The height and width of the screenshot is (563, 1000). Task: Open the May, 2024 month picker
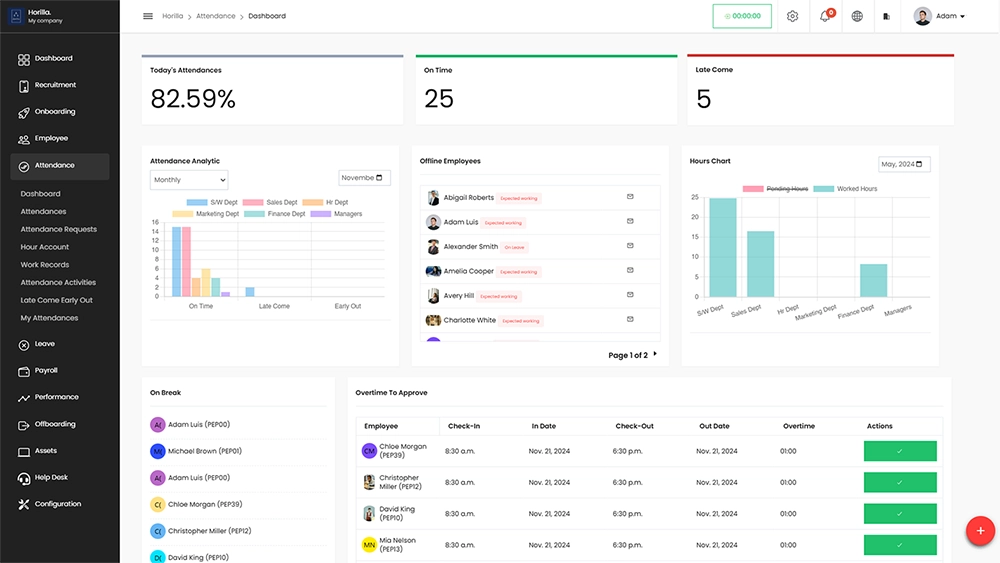[x=904, y=164]
